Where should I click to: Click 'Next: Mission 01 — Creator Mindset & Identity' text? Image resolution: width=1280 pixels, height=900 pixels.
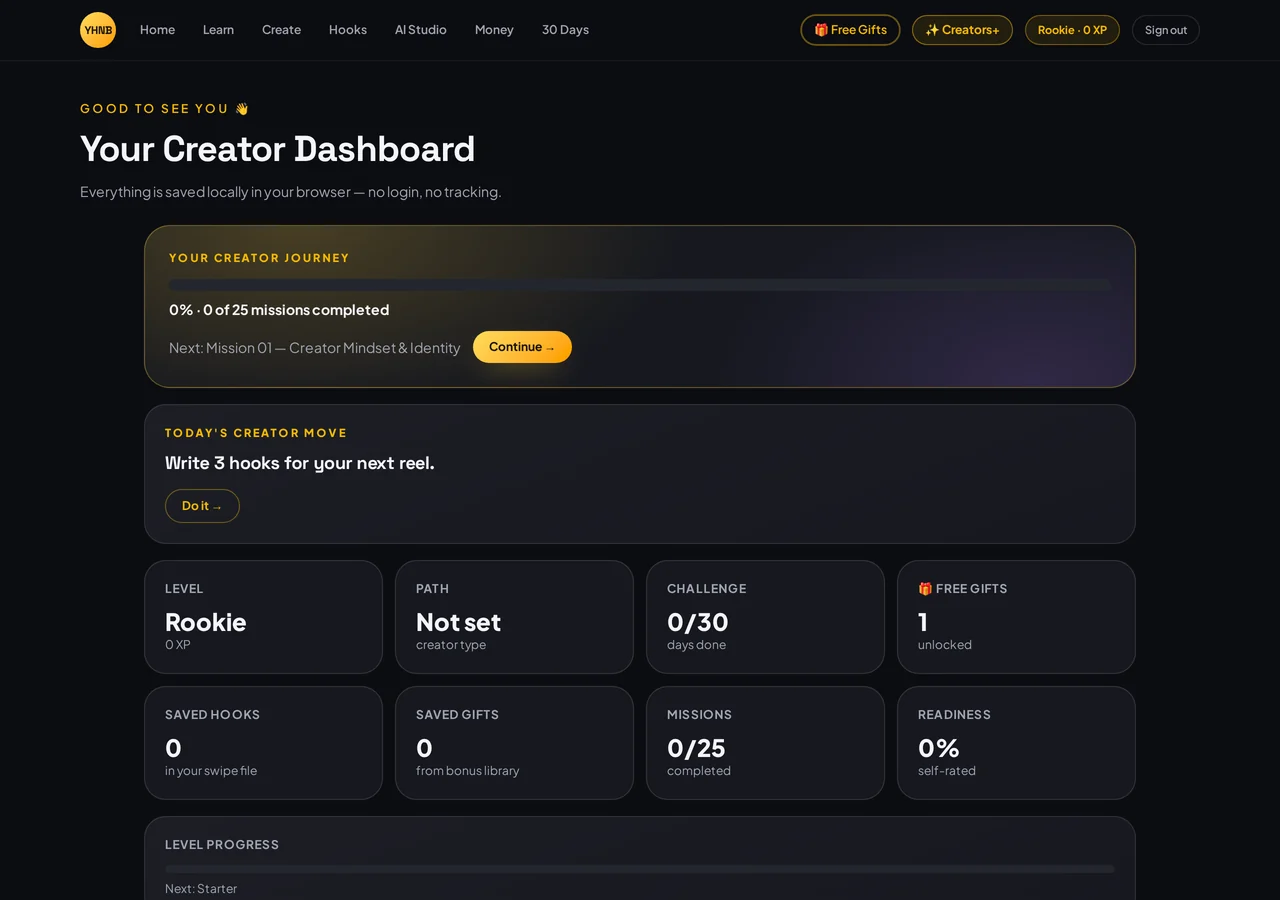click(x=314, y=348)
